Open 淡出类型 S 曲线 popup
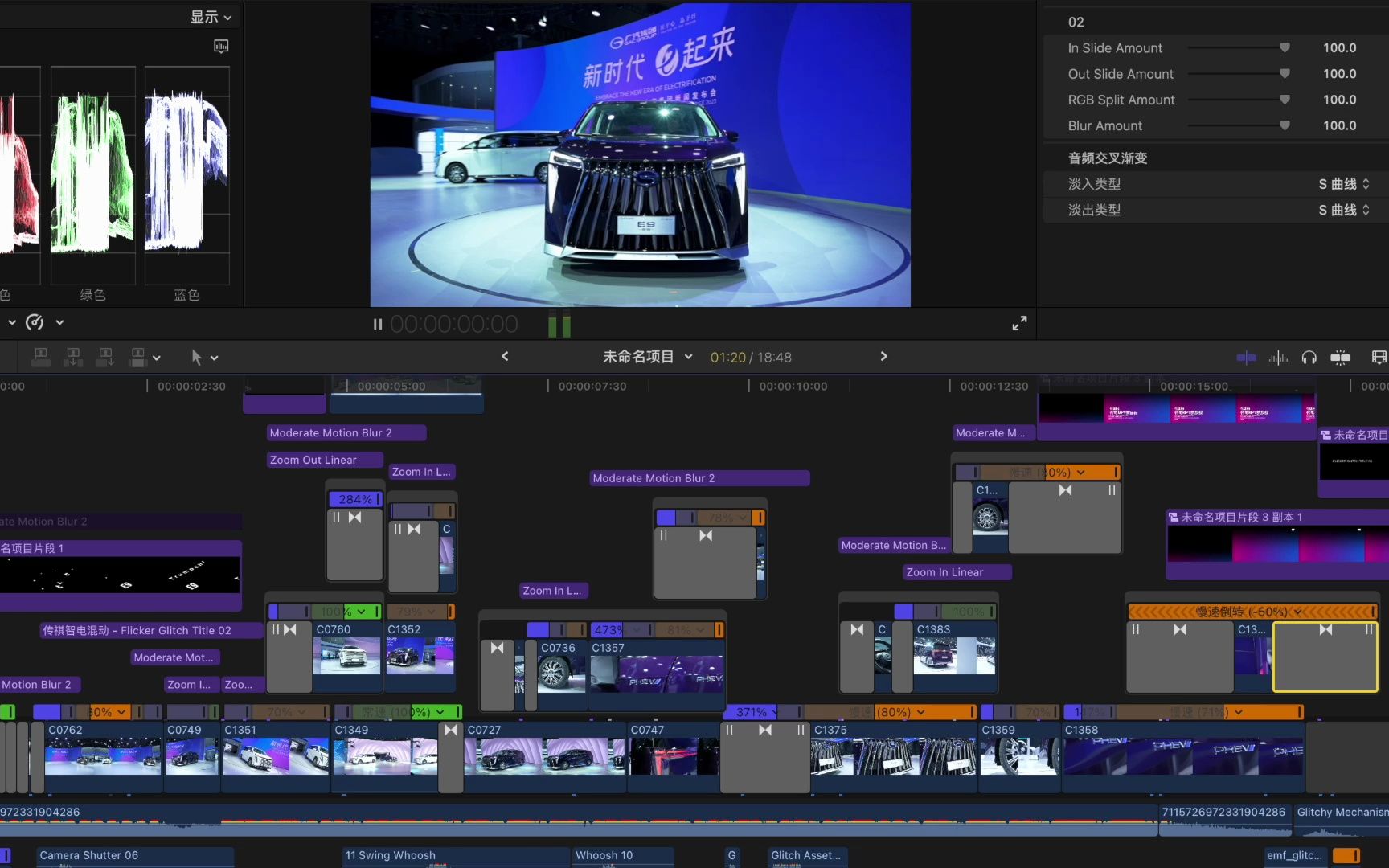The image size is (1389, 868). click(x=1344, y=210)
